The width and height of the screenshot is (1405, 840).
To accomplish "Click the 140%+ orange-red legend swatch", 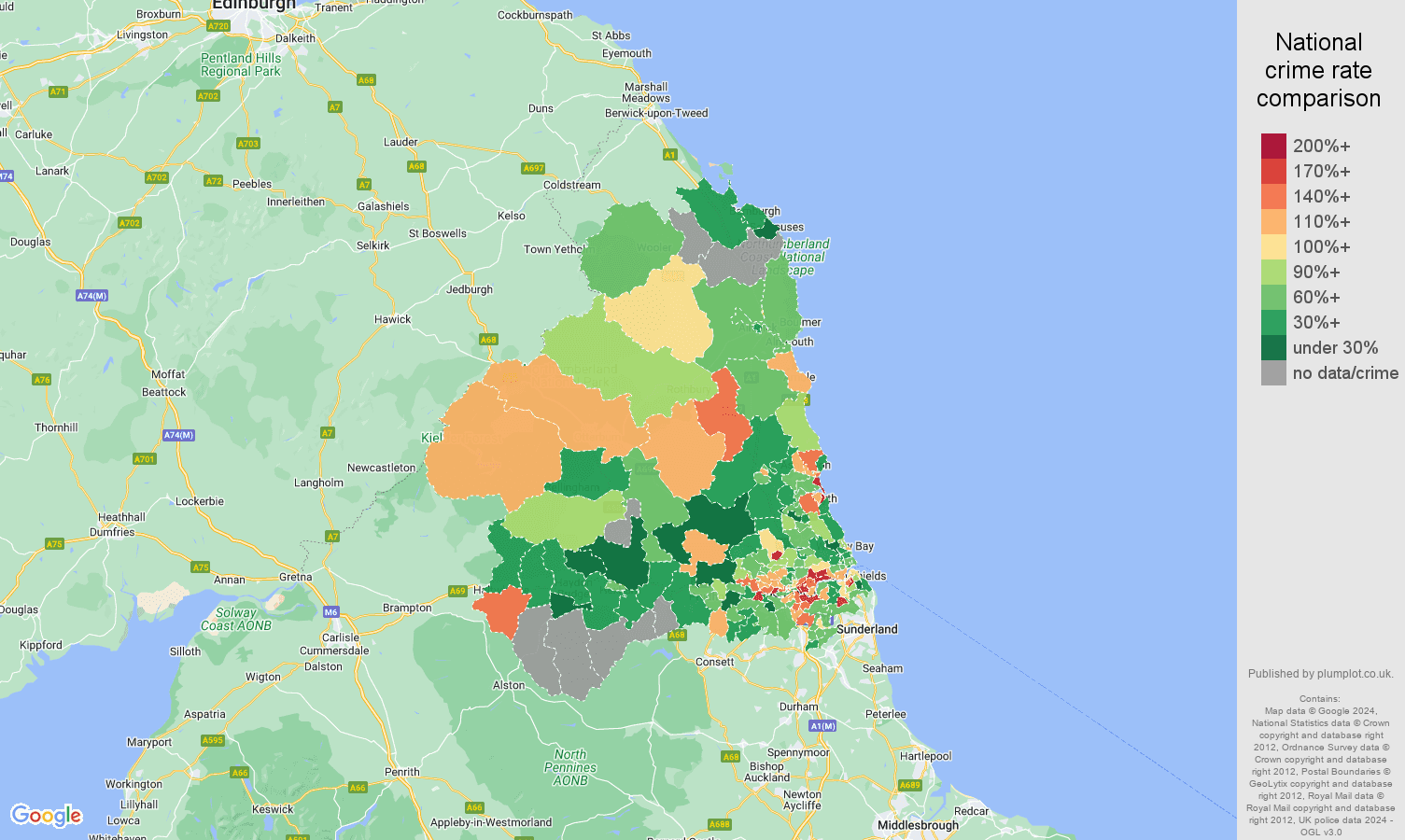I will 1273,197.
